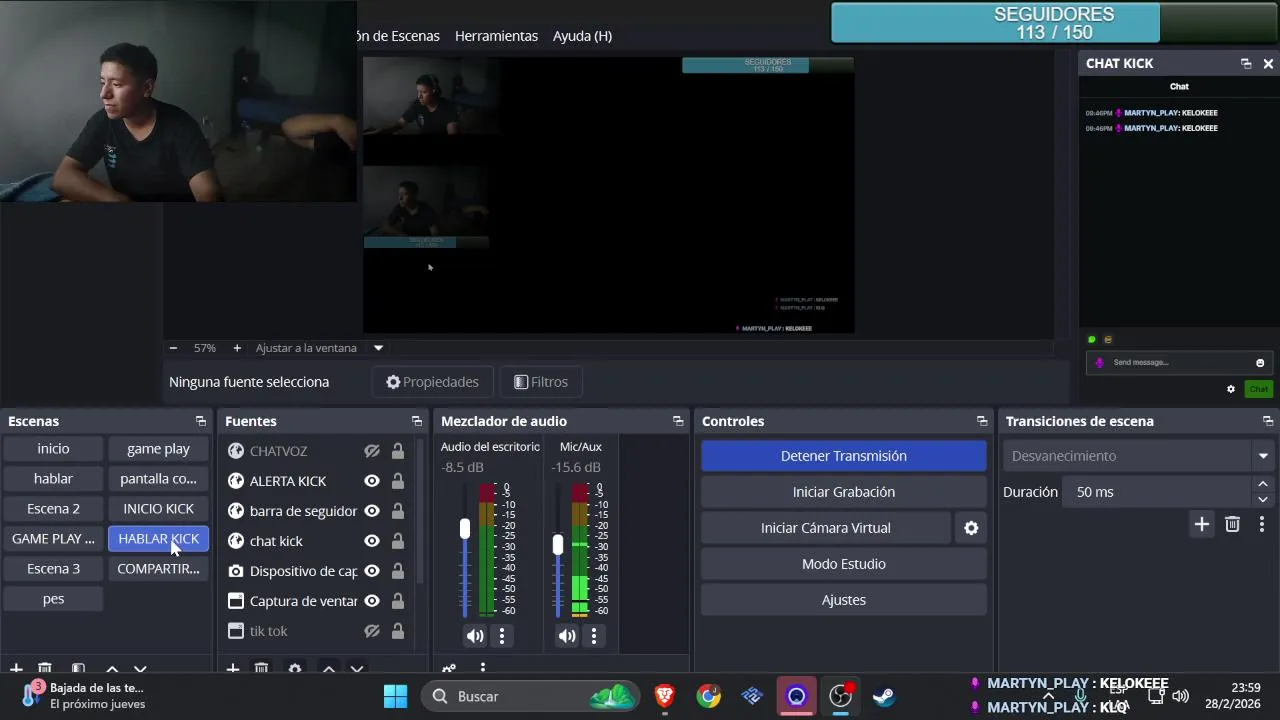Open source Filtros
The height and width of the screenshot is (720, 1280).
coord(540,382)
